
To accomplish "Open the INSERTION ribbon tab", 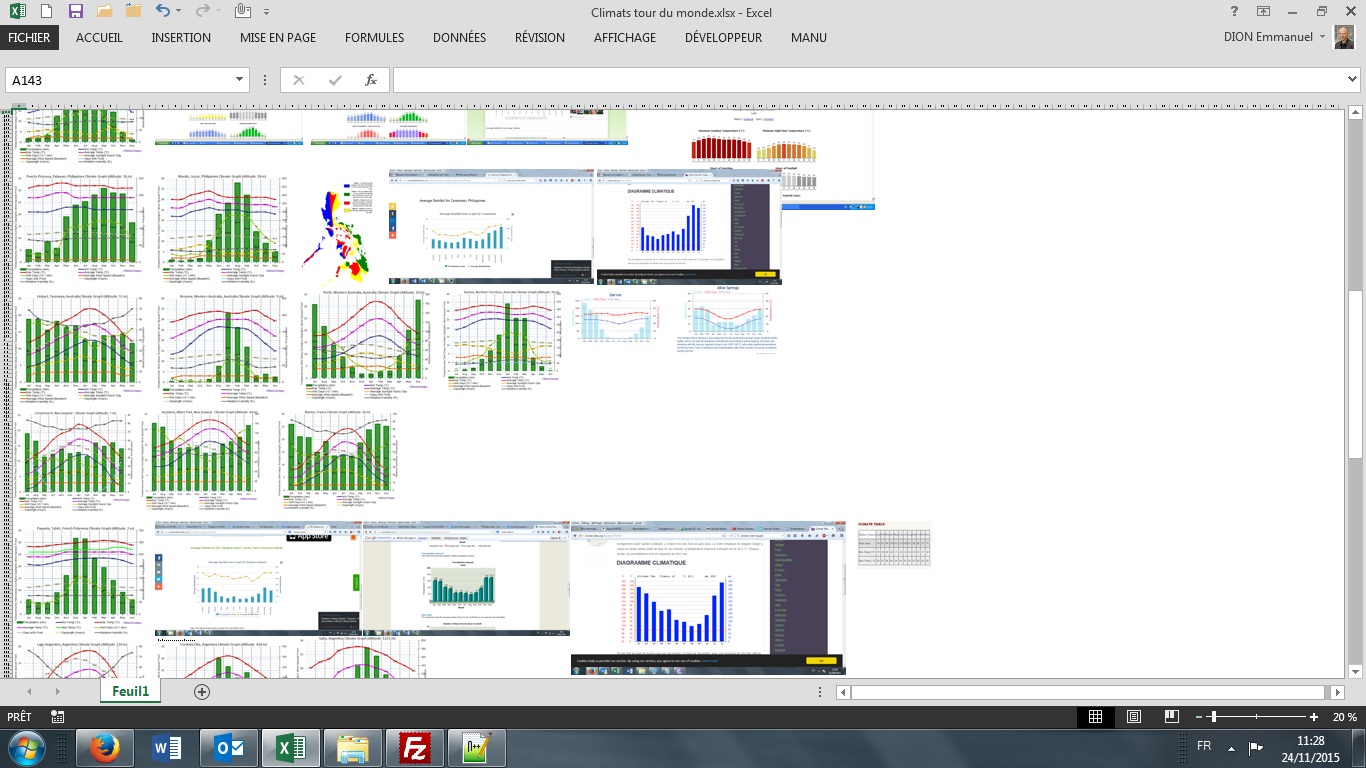I will 181,38.
